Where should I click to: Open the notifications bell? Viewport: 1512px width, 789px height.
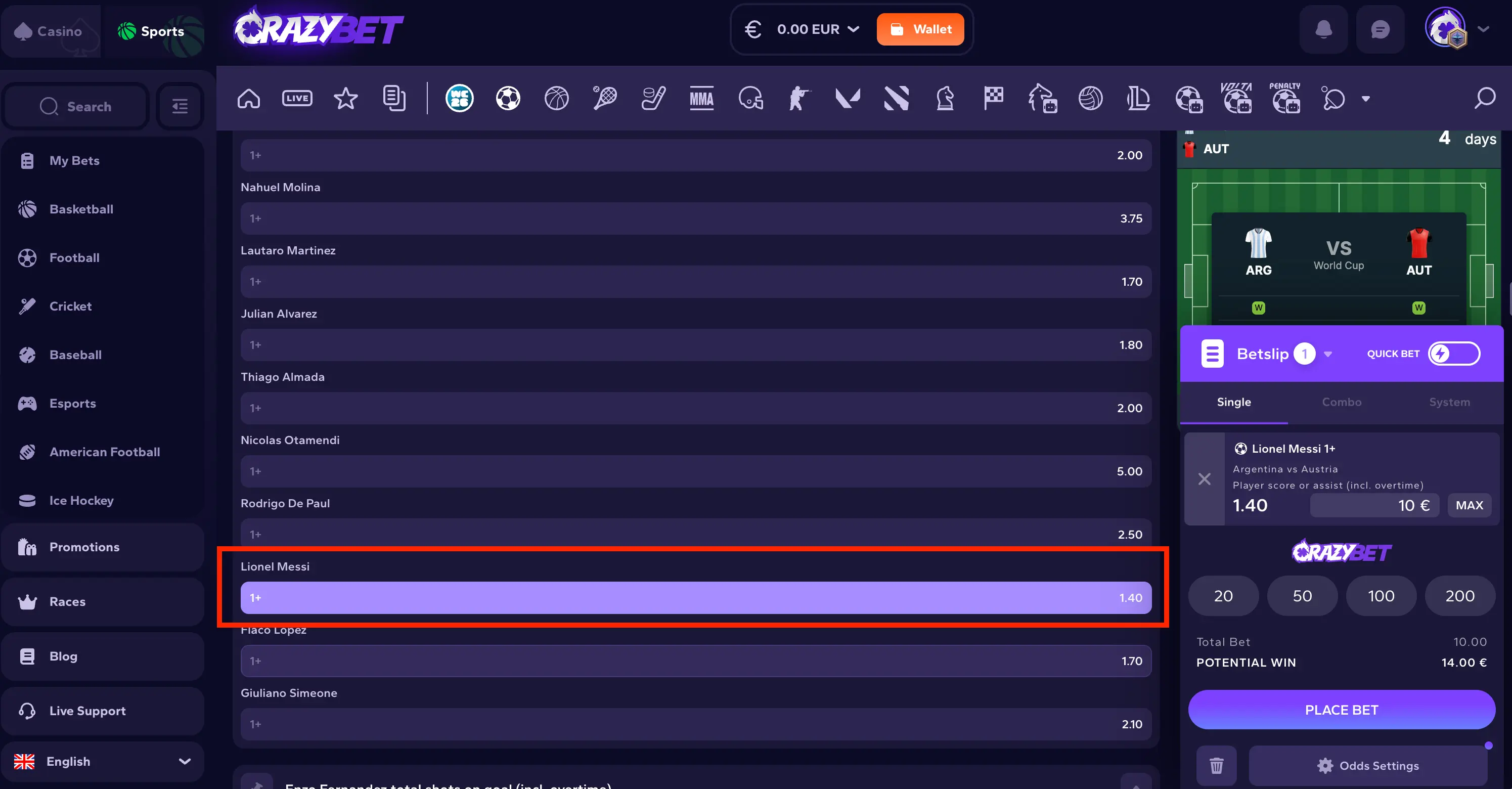pos(1323,29)
